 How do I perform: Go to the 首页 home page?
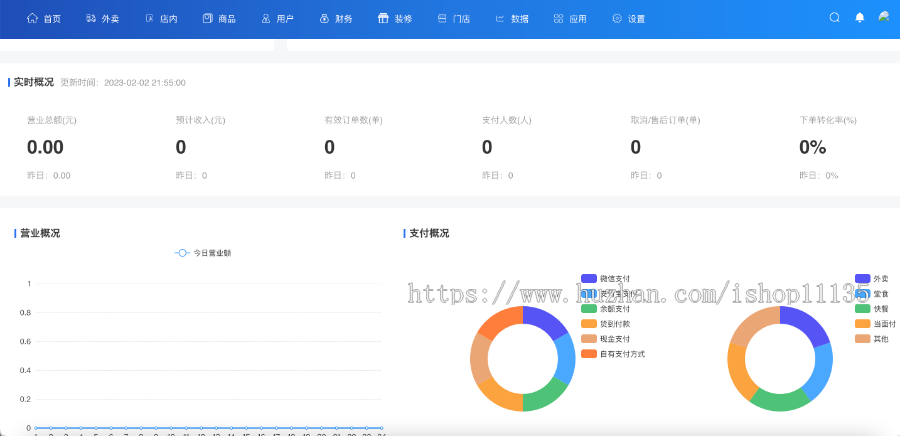[x=43, y=18]
